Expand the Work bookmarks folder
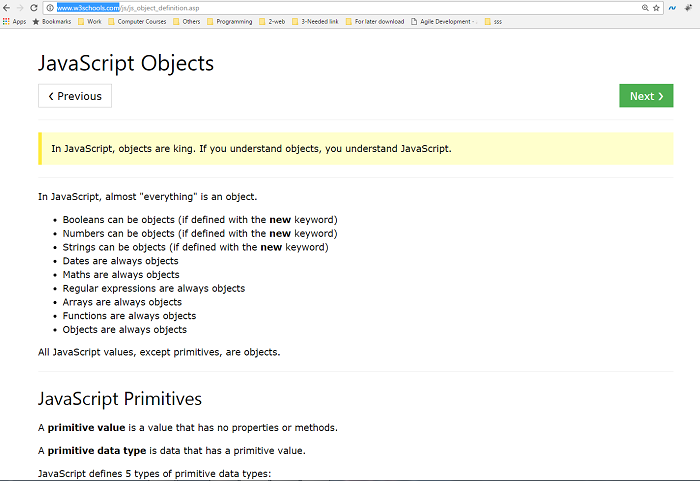The height and width of the screenshot is (481, 700). pos(90,21)
